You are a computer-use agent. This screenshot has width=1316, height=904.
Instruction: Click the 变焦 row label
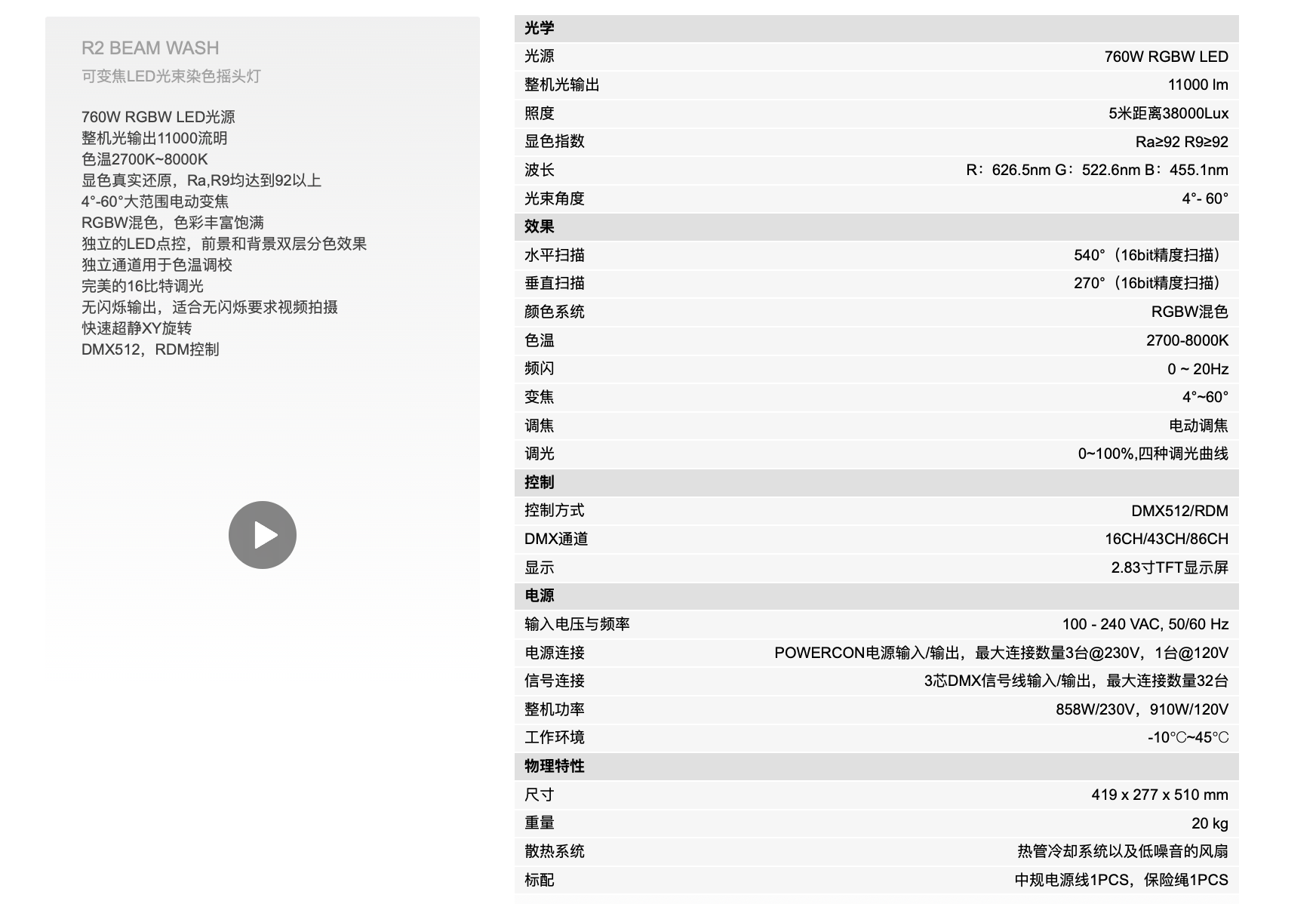(540, 397)
